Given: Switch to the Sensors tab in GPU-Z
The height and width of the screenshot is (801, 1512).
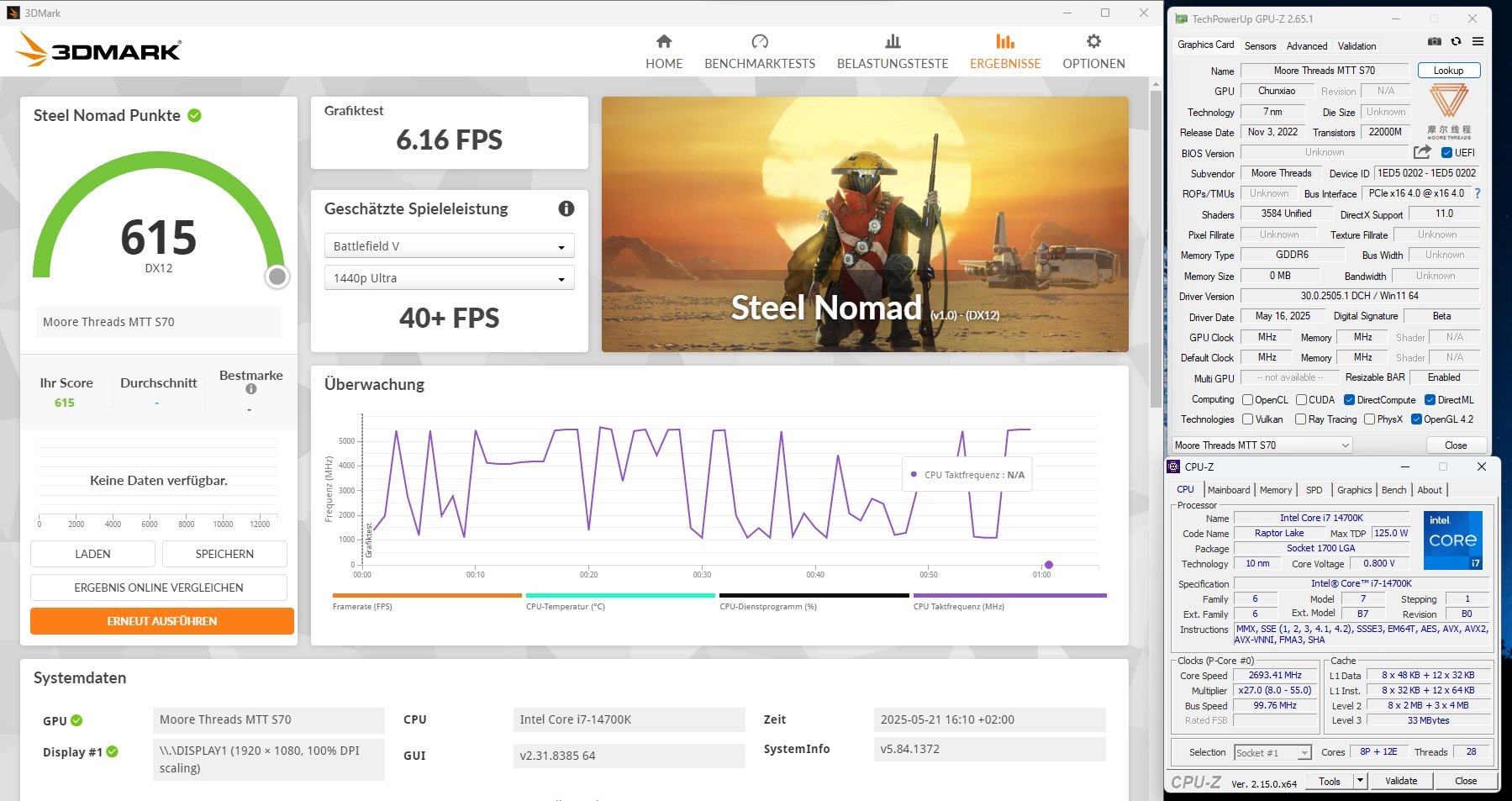Looking at the screenshot, I should point(1260,46).
